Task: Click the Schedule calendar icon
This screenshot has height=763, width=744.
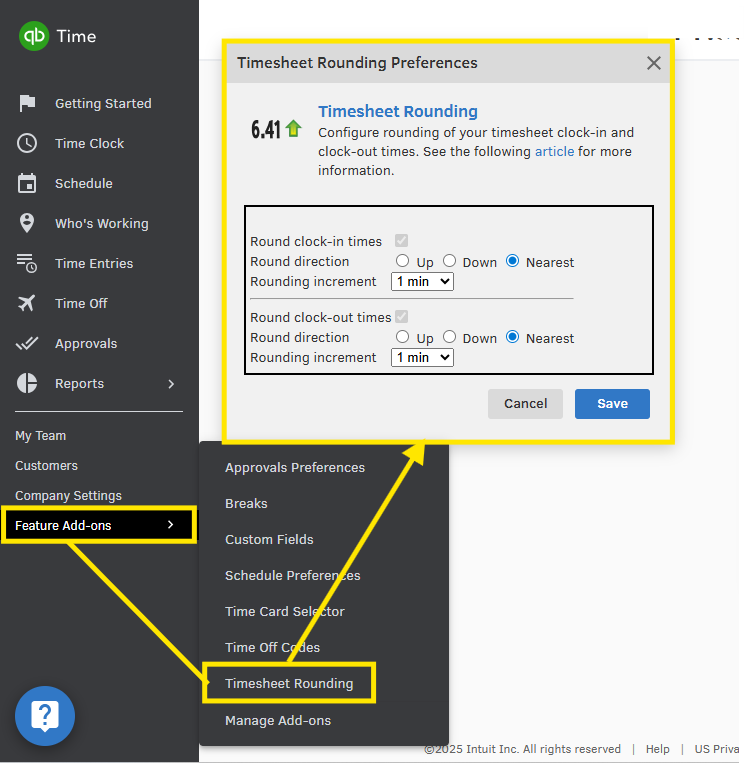Action: tap(27, 183)
